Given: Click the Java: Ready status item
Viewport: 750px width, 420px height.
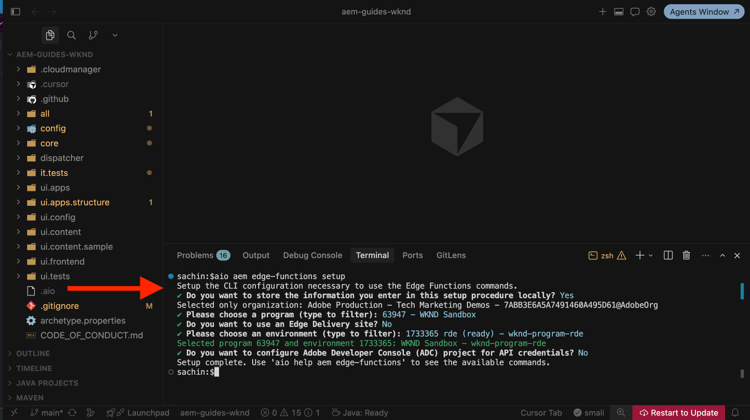Looking at the screenshot, I should (x=360, y=413).
